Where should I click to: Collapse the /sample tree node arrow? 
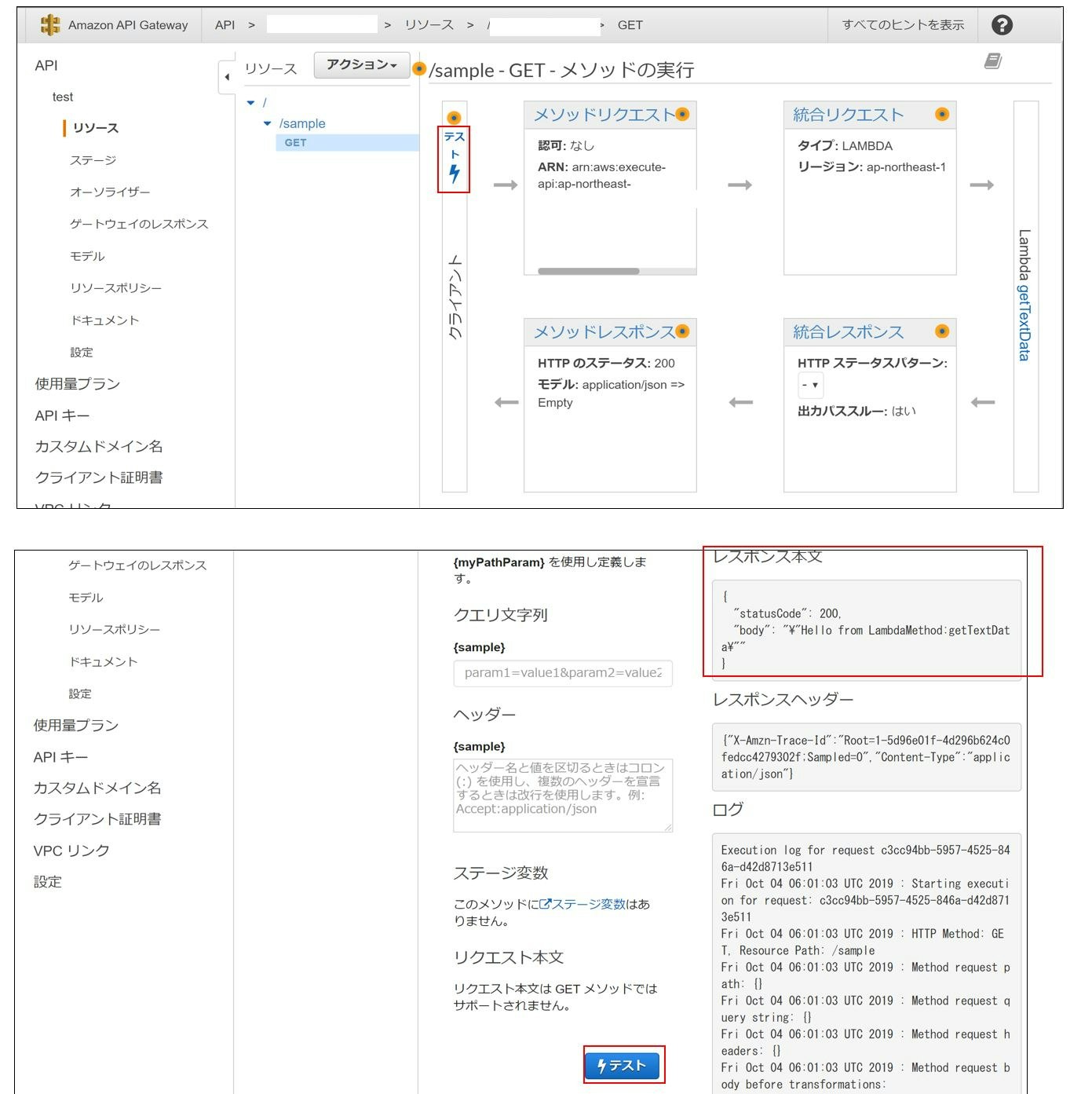[267, 123]
